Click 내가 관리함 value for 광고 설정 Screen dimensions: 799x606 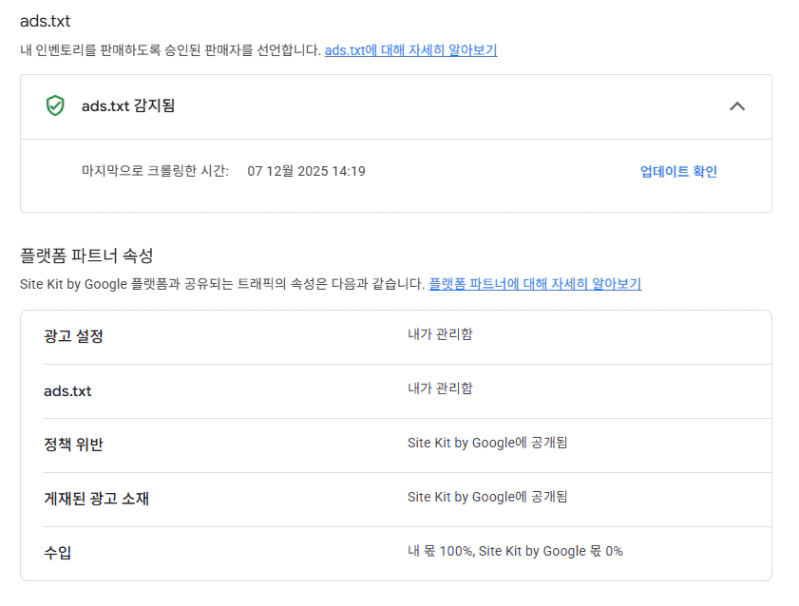440,335
